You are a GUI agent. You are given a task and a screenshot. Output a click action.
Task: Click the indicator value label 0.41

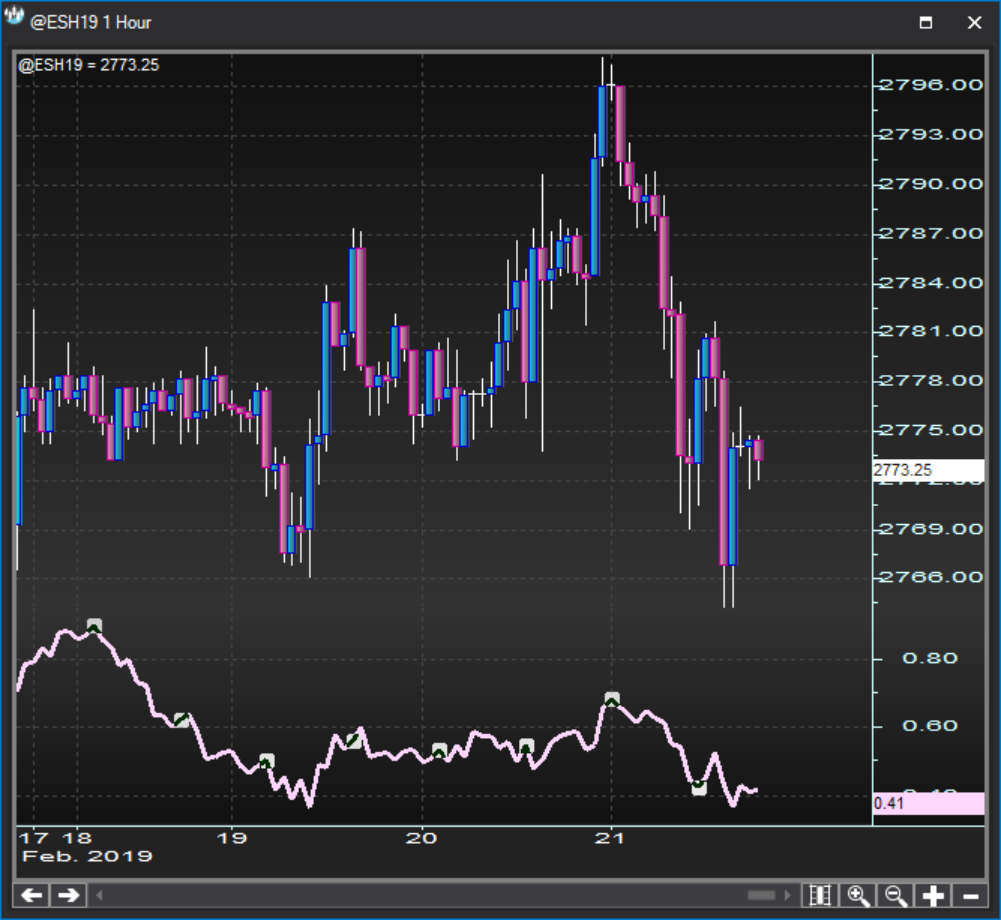[x=928, y=803]
